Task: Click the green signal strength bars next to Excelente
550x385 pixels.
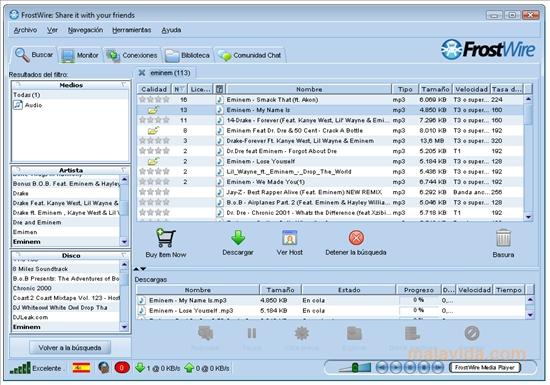Action: click(x=20, y=368)
